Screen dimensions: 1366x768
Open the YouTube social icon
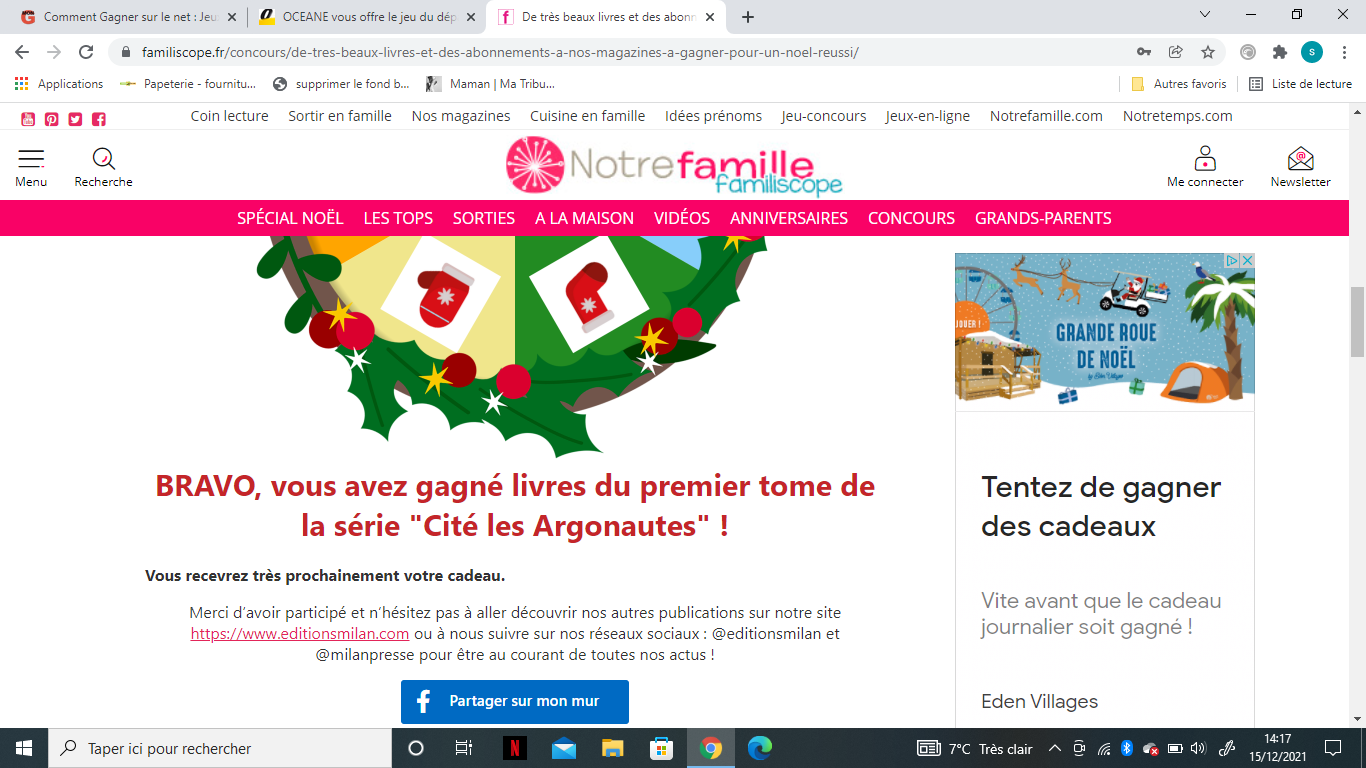point(28,119)
